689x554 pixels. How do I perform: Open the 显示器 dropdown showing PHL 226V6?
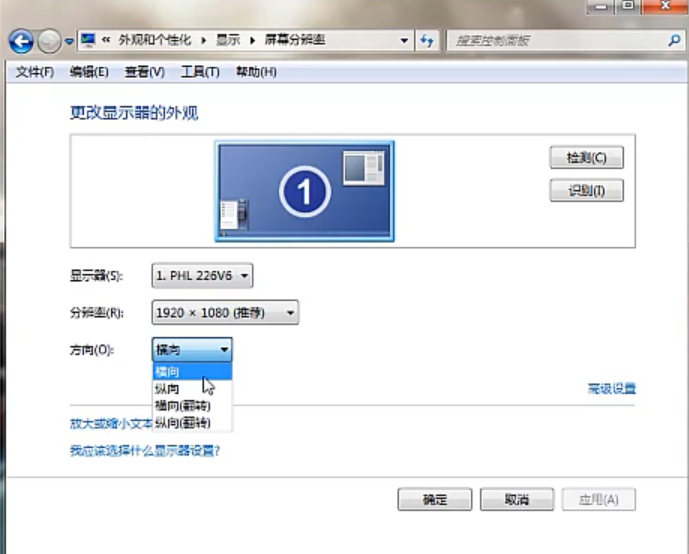click(x=202, y=275)
